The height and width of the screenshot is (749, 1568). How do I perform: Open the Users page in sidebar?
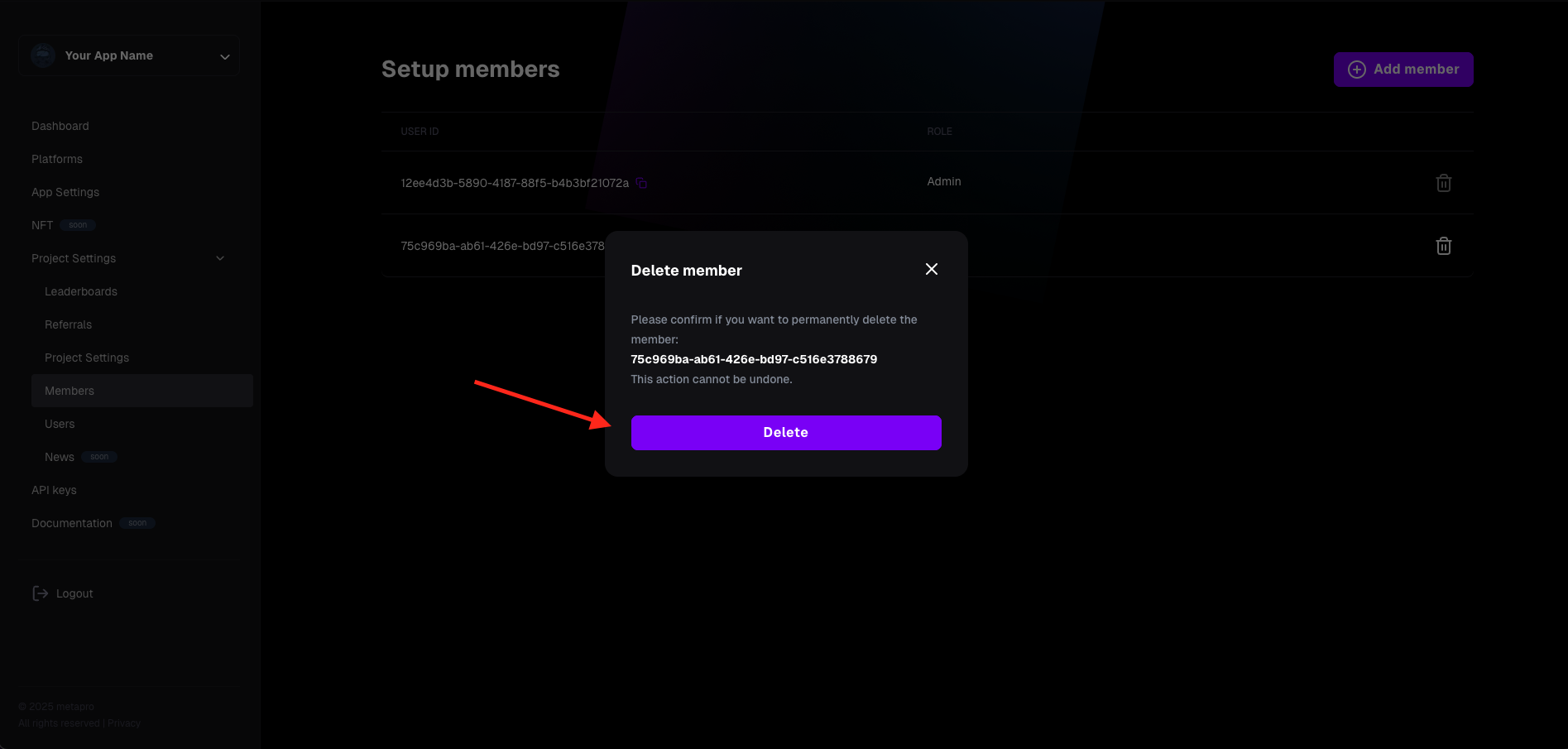click(x=60, y=424)
